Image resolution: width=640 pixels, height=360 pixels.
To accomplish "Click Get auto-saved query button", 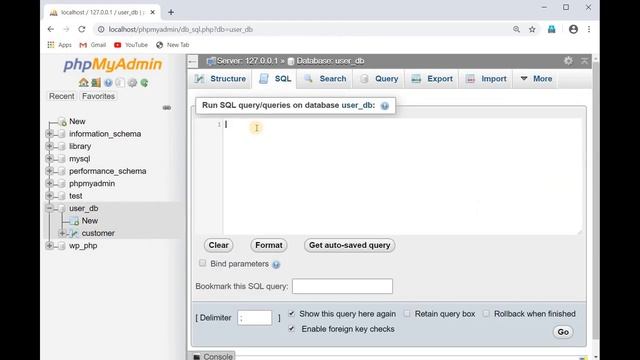I will point(349,245).
